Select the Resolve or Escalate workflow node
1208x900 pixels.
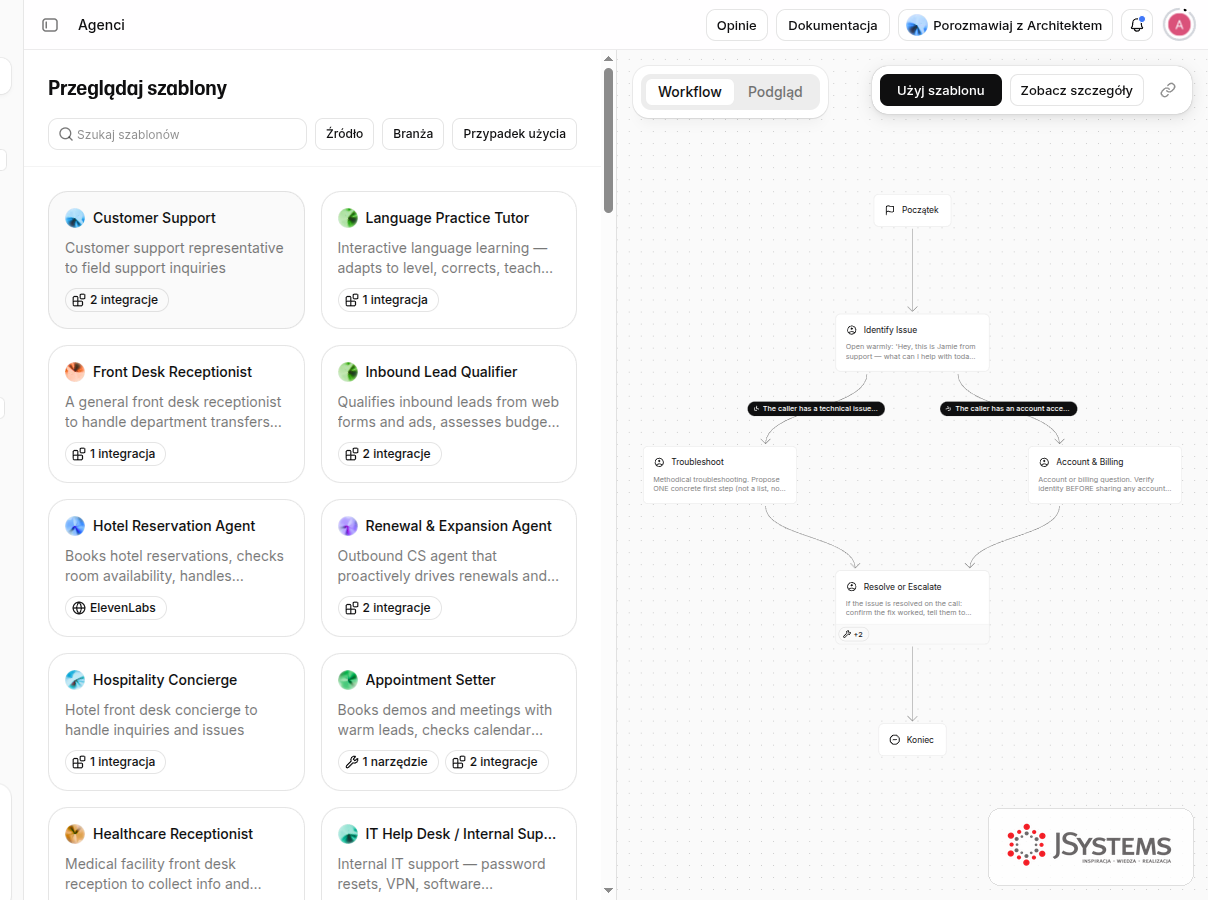click(x=912, y=607)
